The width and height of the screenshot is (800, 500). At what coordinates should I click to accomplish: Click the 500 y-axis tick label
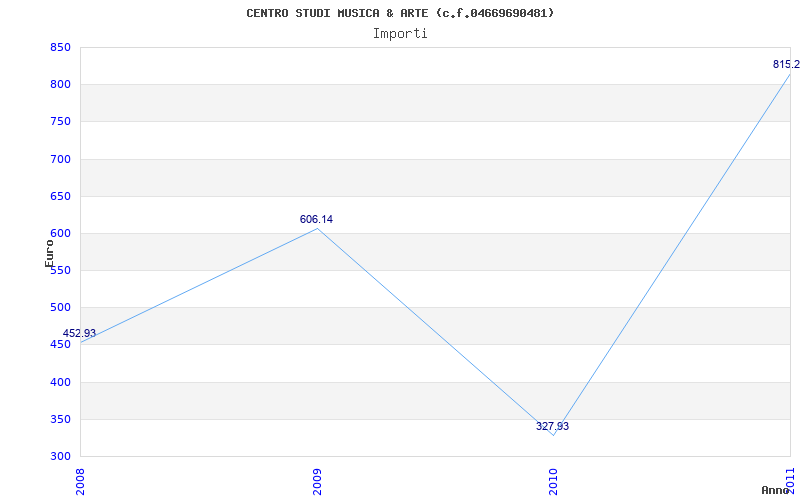pyautogui.click(x=60, y=308)
